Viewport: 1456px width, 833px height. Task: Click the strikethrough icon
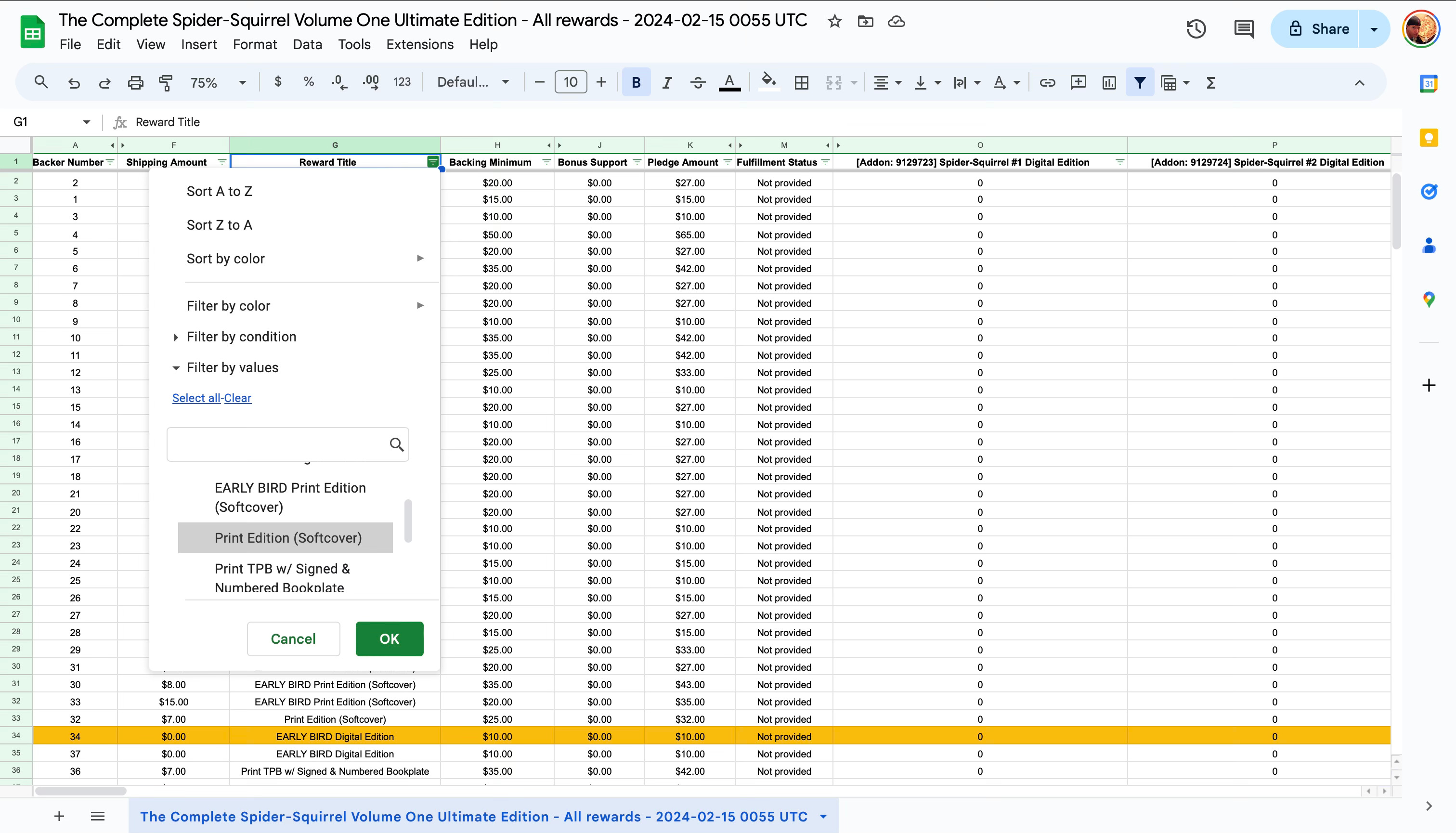coord(697,82)
